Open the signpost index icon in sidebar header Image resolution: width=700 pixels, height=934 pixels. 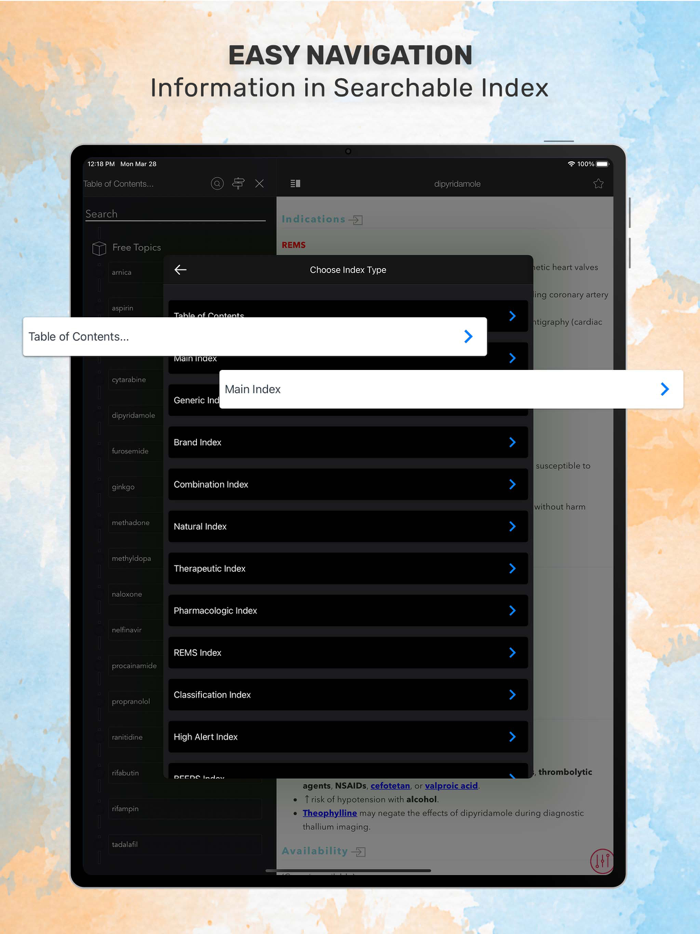[238, 183]
